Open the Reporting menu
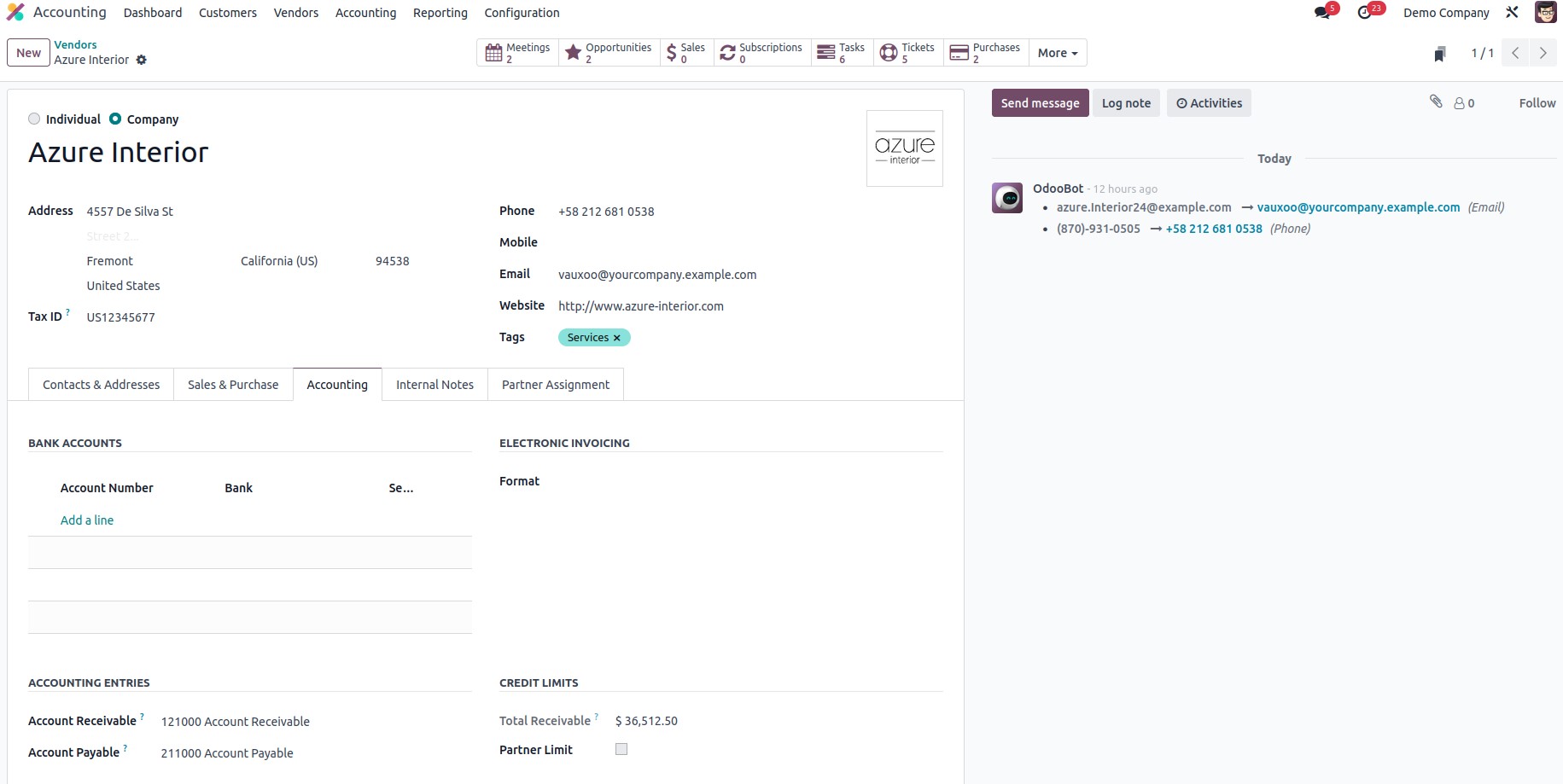Image resolution: width=1563 pixels, height=784 pixels. click(x=440, y=13)
